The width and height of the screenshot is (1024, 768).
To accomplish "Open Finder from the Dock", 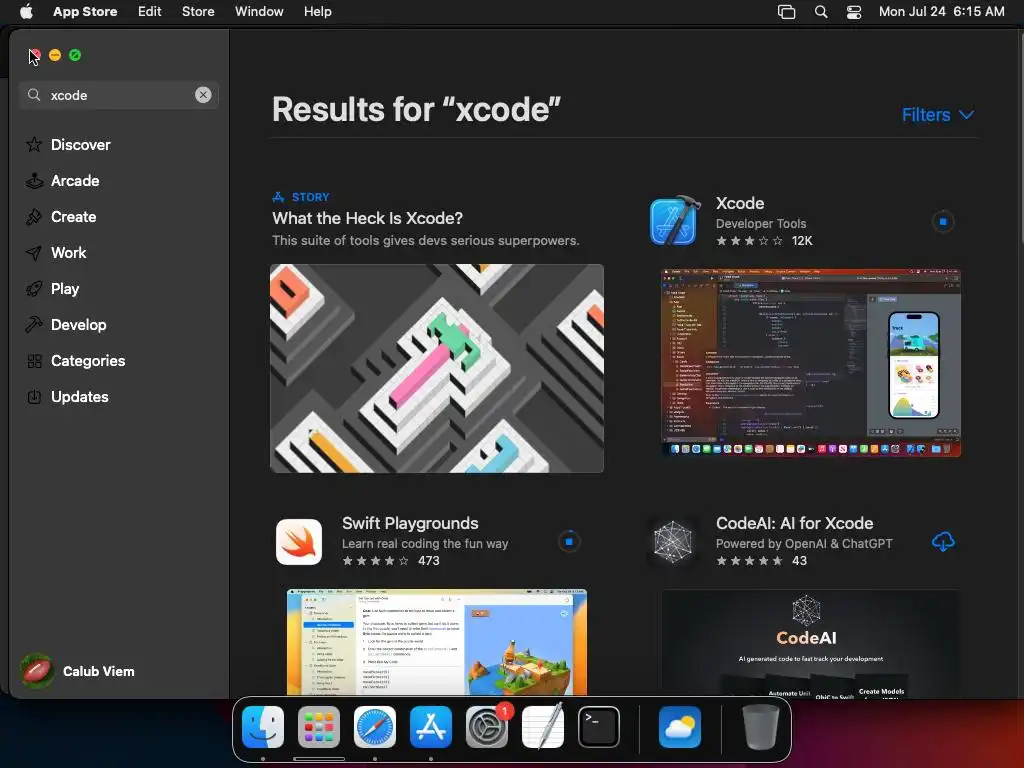I will pyautogui.click(x=263, y=727).
